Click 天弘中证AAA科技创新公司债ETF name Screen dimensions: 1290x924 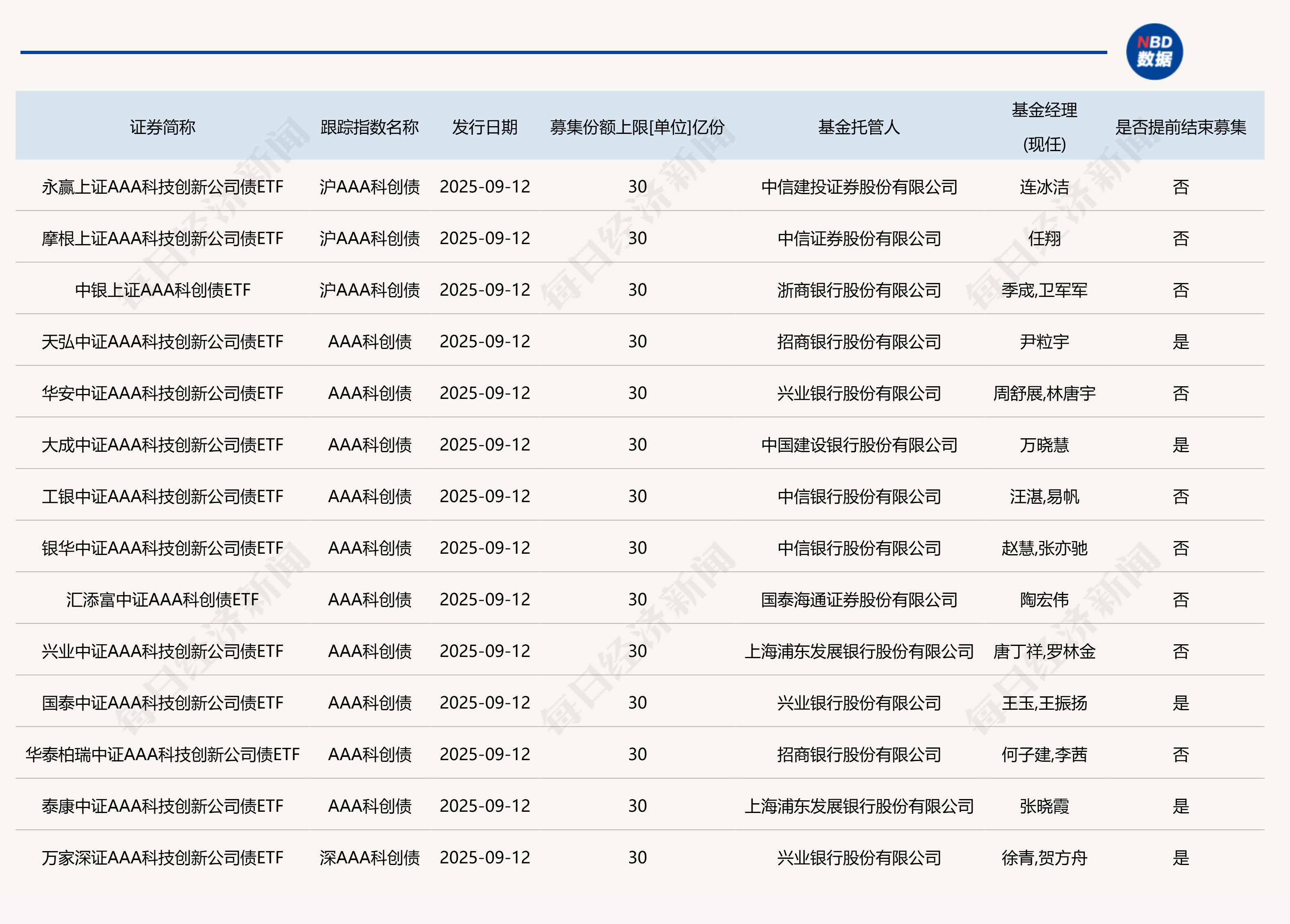point(163,342)
